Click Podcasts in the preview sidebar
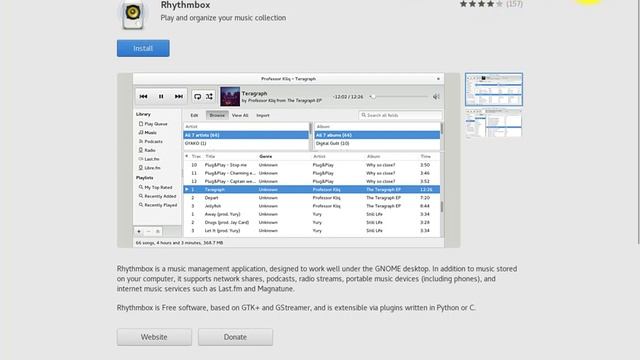The image size is (640, 360). 151,141
